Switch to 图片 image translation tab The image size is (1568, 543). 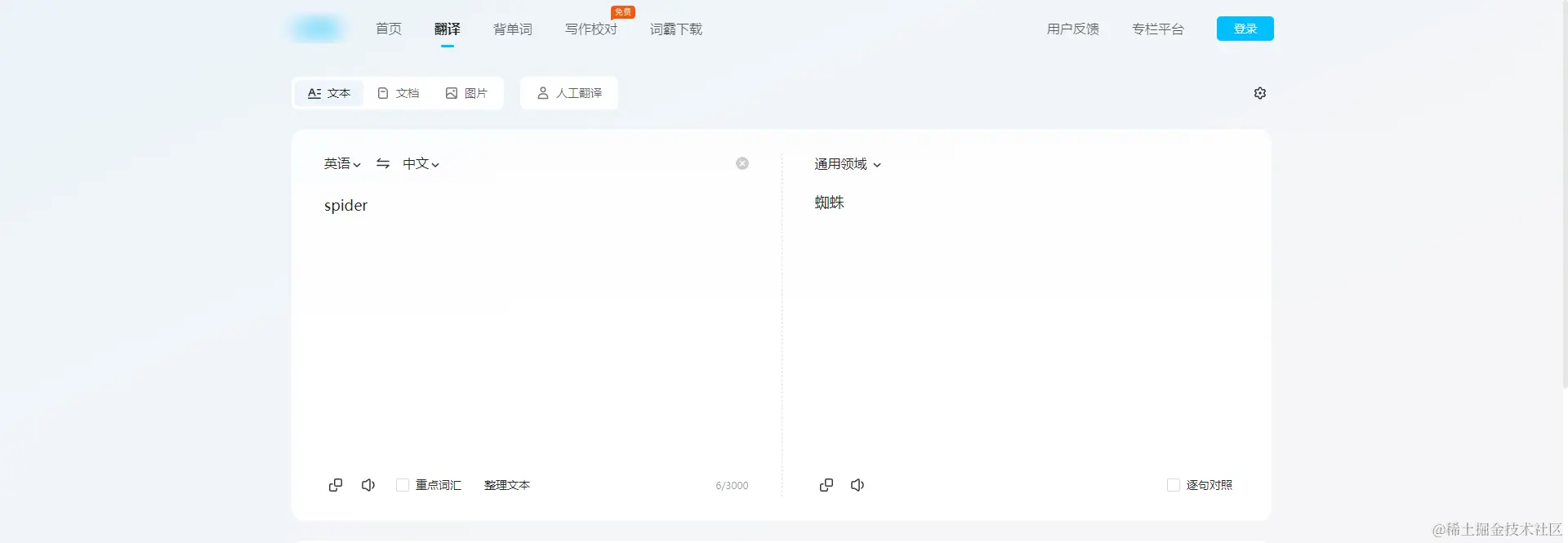tap(466, 93)
